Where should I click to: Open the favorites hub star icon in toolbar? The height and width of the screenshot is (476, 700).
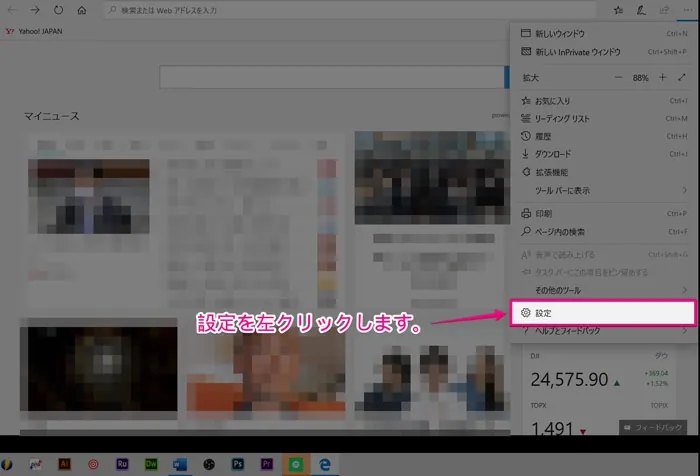(618, 10)
